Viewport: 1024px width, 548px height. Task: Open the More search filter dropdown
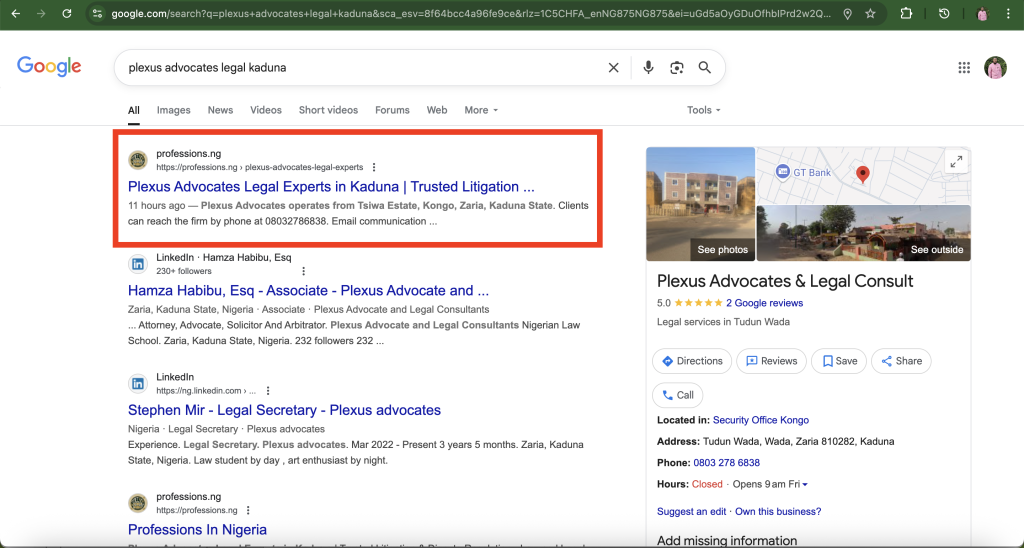481,110
